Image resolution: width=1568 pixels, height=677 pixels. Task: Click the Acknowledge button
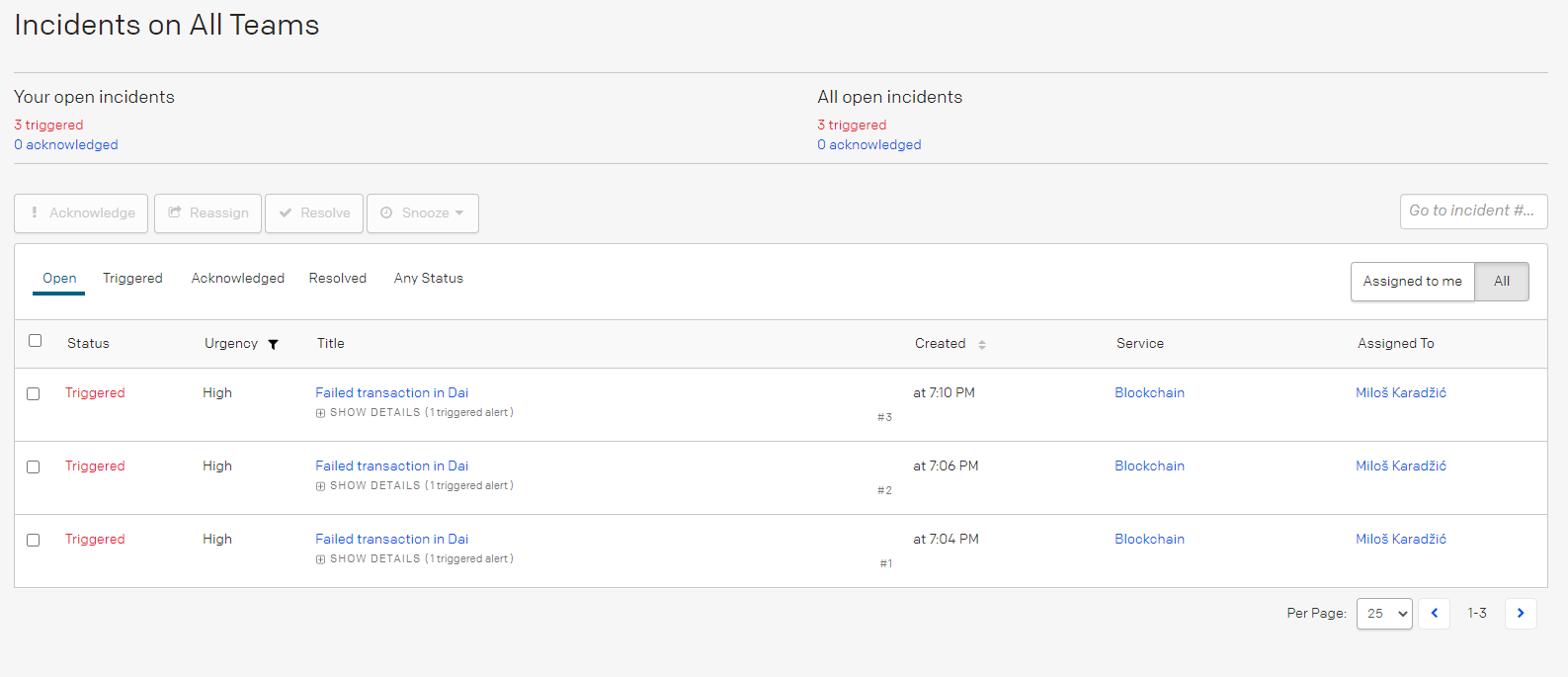tap(81, 213)
